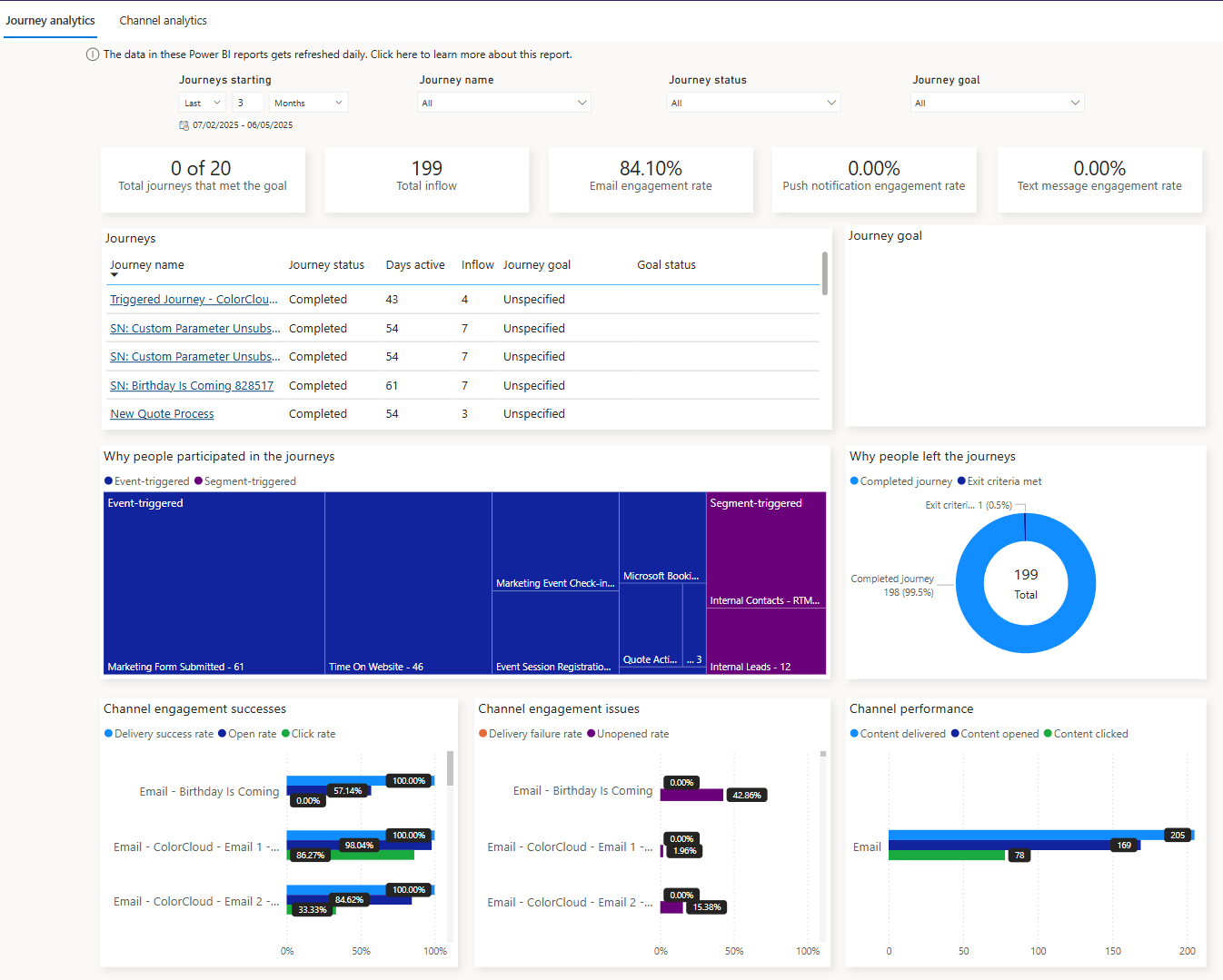Click the sort arrow under Journey name header
Viewport: 1223px width, 980px height.
pyautogui.click(x=114, y=275)
